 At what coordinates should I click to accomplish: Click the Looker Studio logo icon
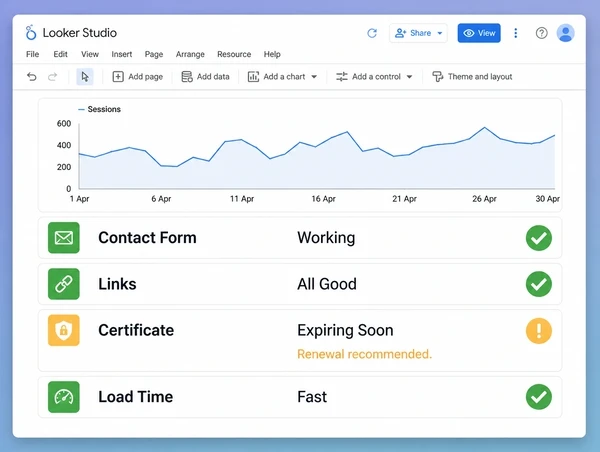coord(31,33)
